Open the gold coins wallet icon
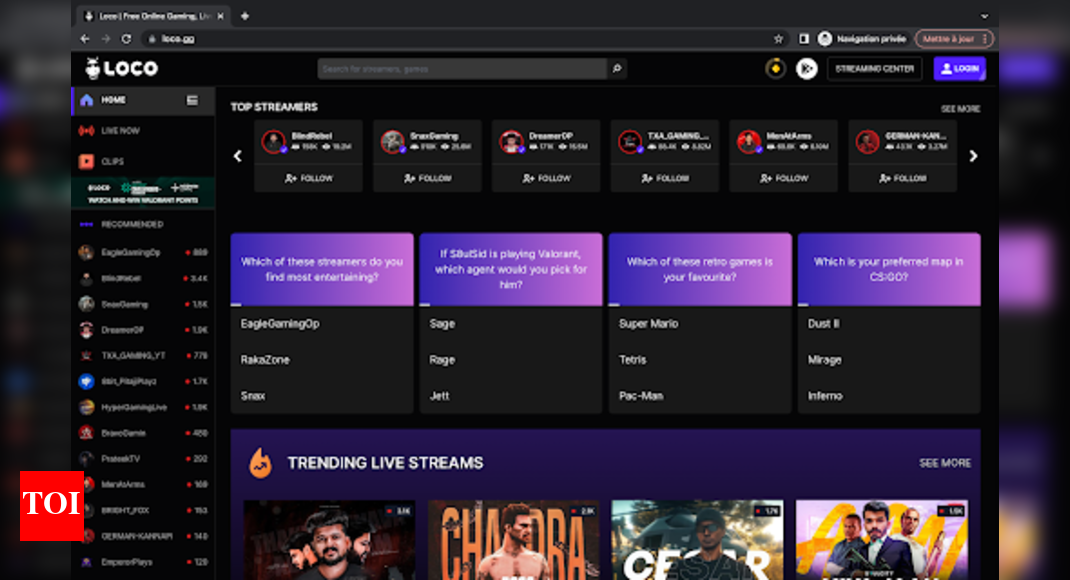 tap(775, 68)
